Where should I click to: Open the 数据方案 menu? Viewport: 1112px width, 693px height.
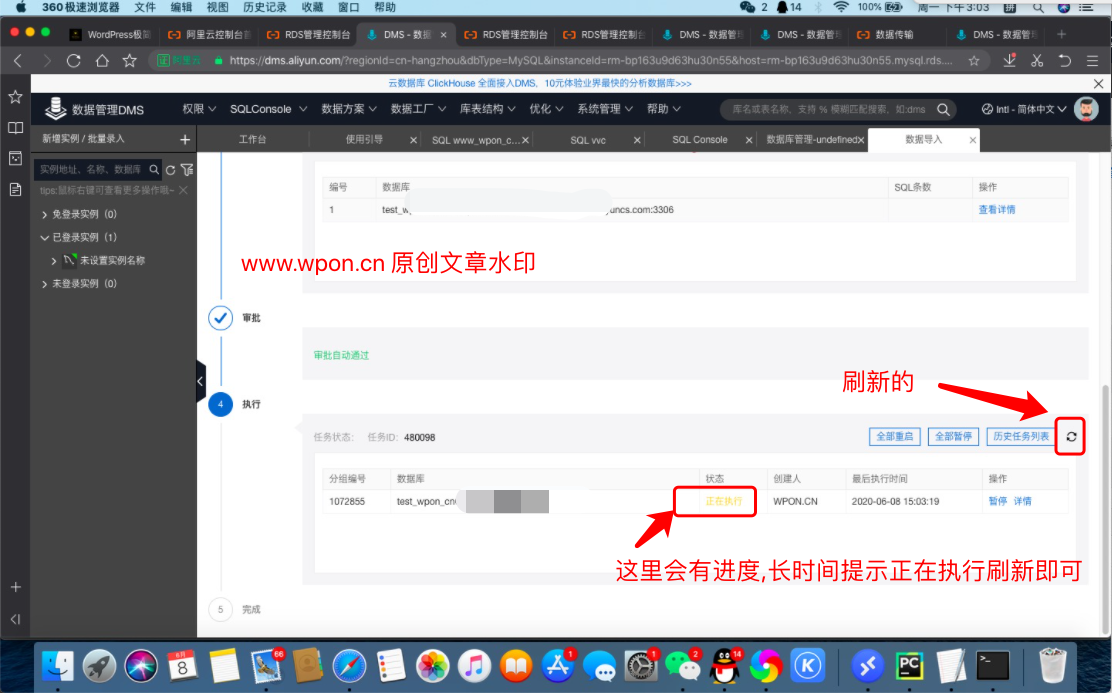coord(348,109)
